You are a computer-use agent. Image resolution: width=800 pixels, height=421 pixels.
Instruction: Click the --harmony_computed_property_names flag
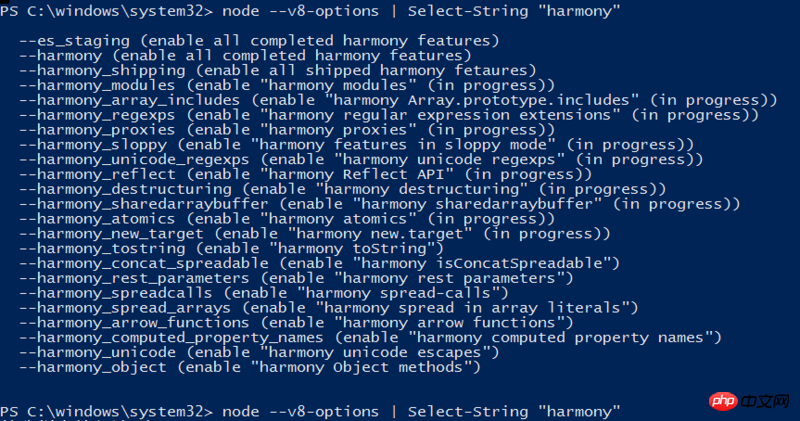point(171,337)
